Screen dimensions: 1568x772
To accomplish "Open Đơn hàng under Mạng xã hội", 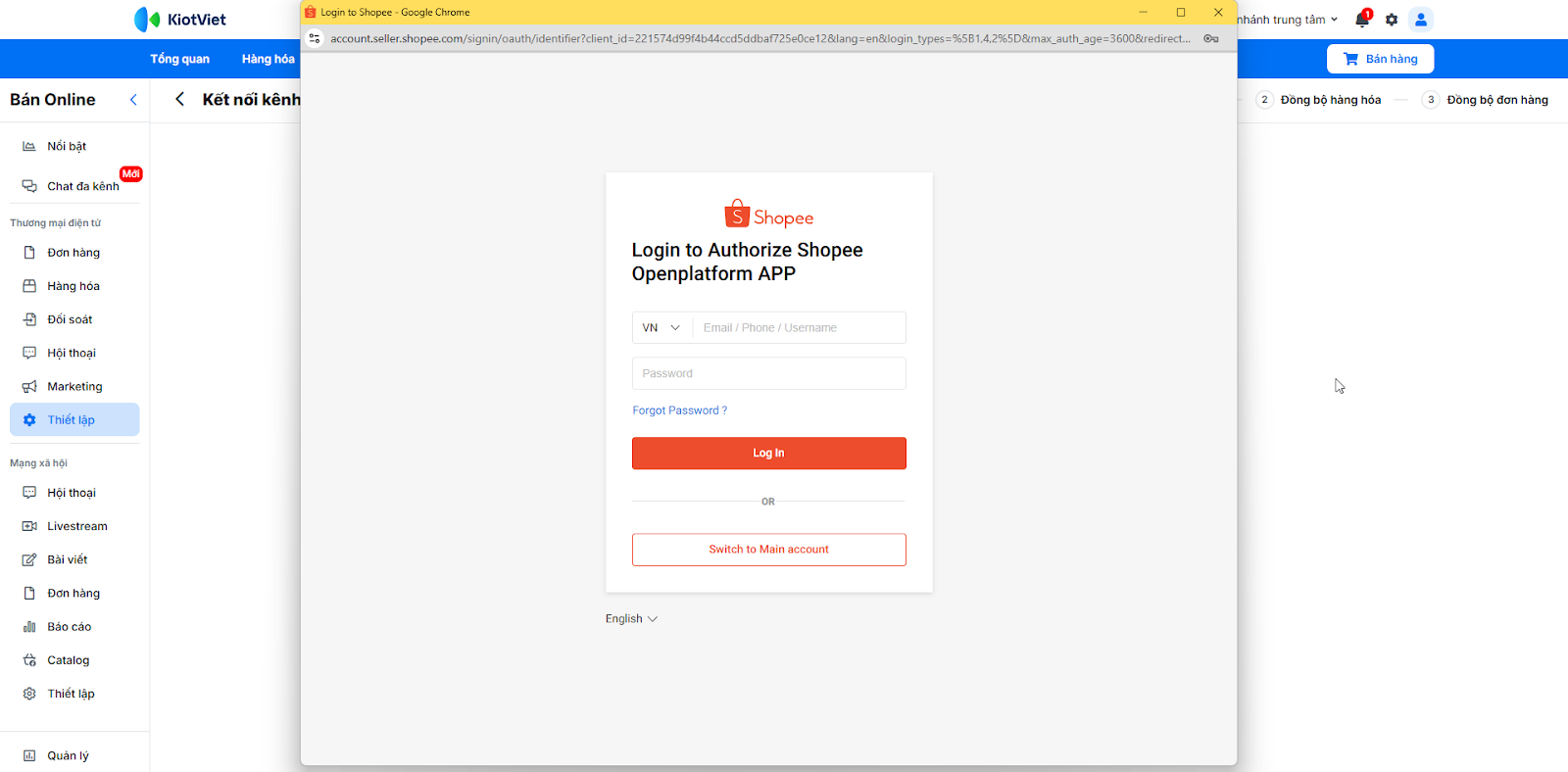I will point(74,593).
